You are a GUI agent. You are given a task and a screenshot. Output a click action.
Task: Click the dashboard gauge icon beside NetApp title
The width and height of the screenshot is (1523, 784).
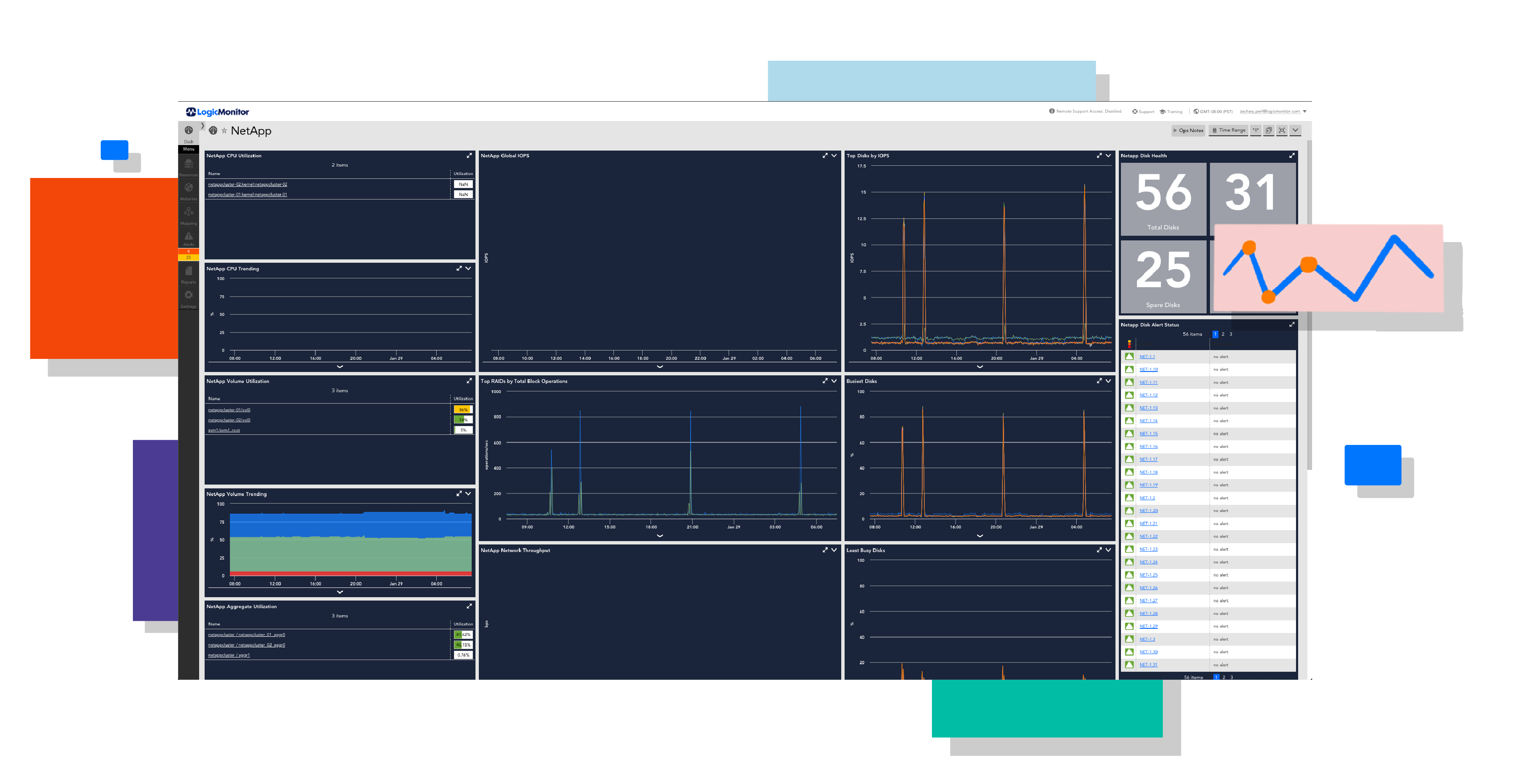point(213,131)
